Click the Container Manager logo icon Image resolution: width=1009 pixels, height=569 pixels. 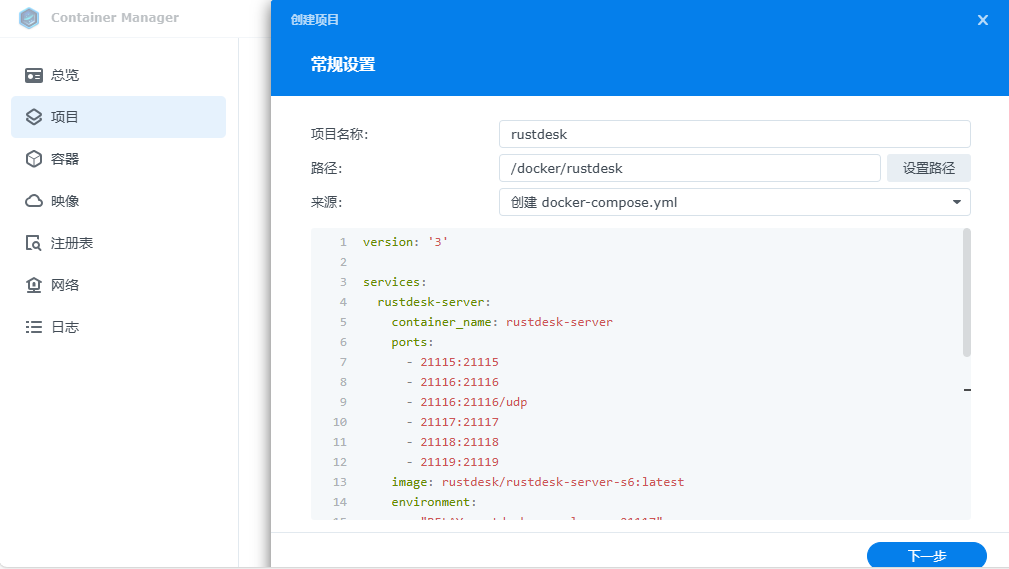29,18
